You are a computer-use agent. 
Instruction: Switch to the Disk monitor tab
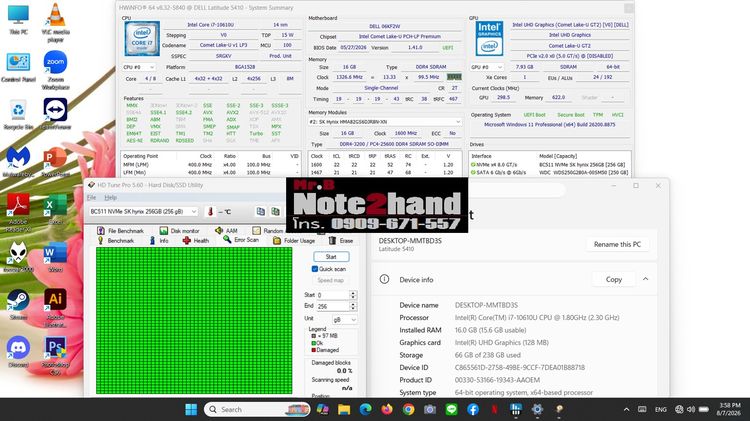click(179, 231)
